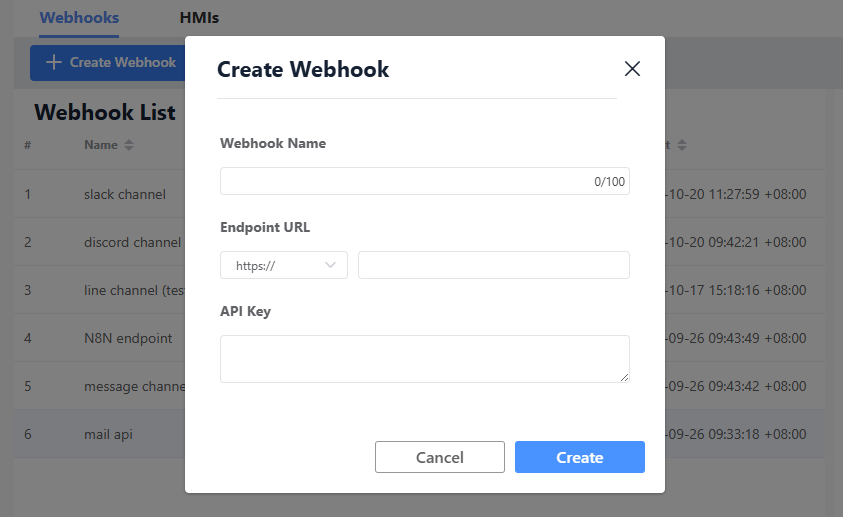
Task: Click into the Endpoint URL text field
Action: click(493, 265)
